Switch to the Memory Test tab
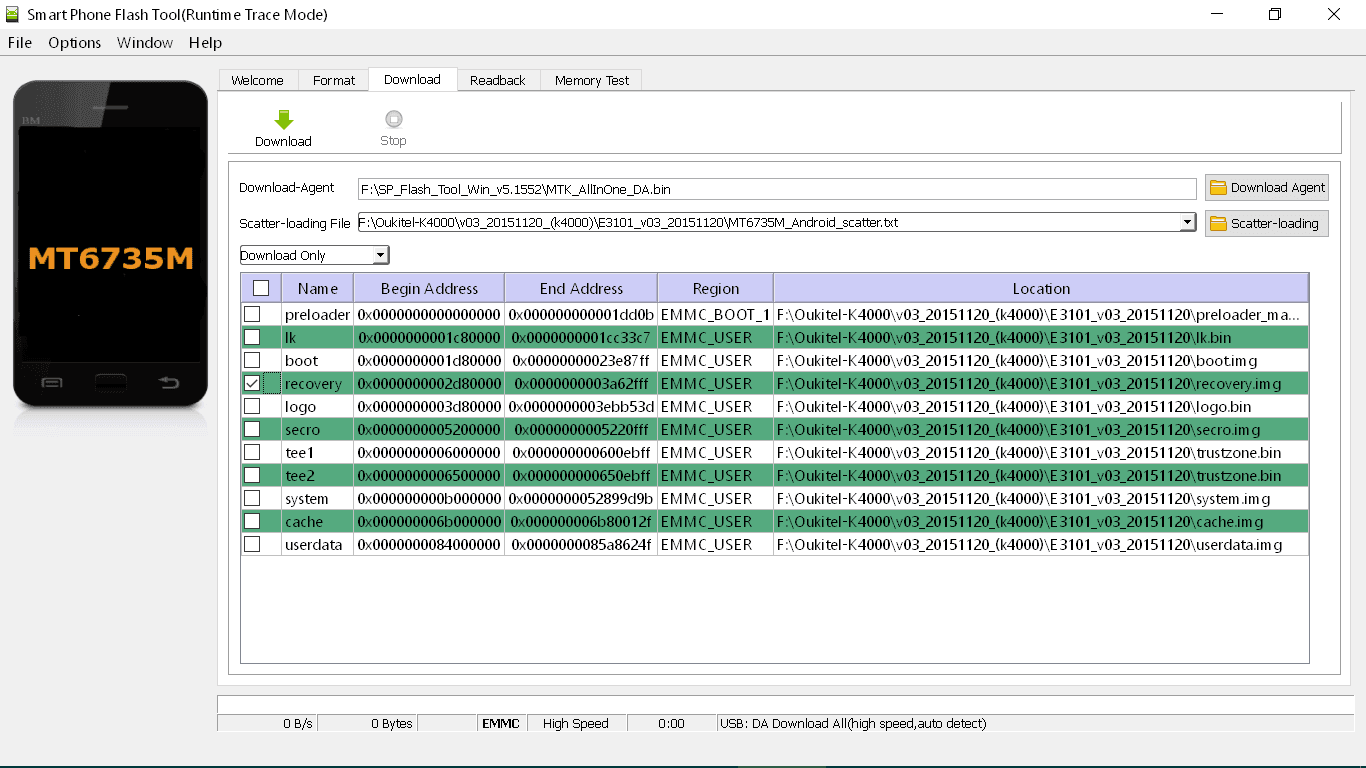 click(592, 80)
